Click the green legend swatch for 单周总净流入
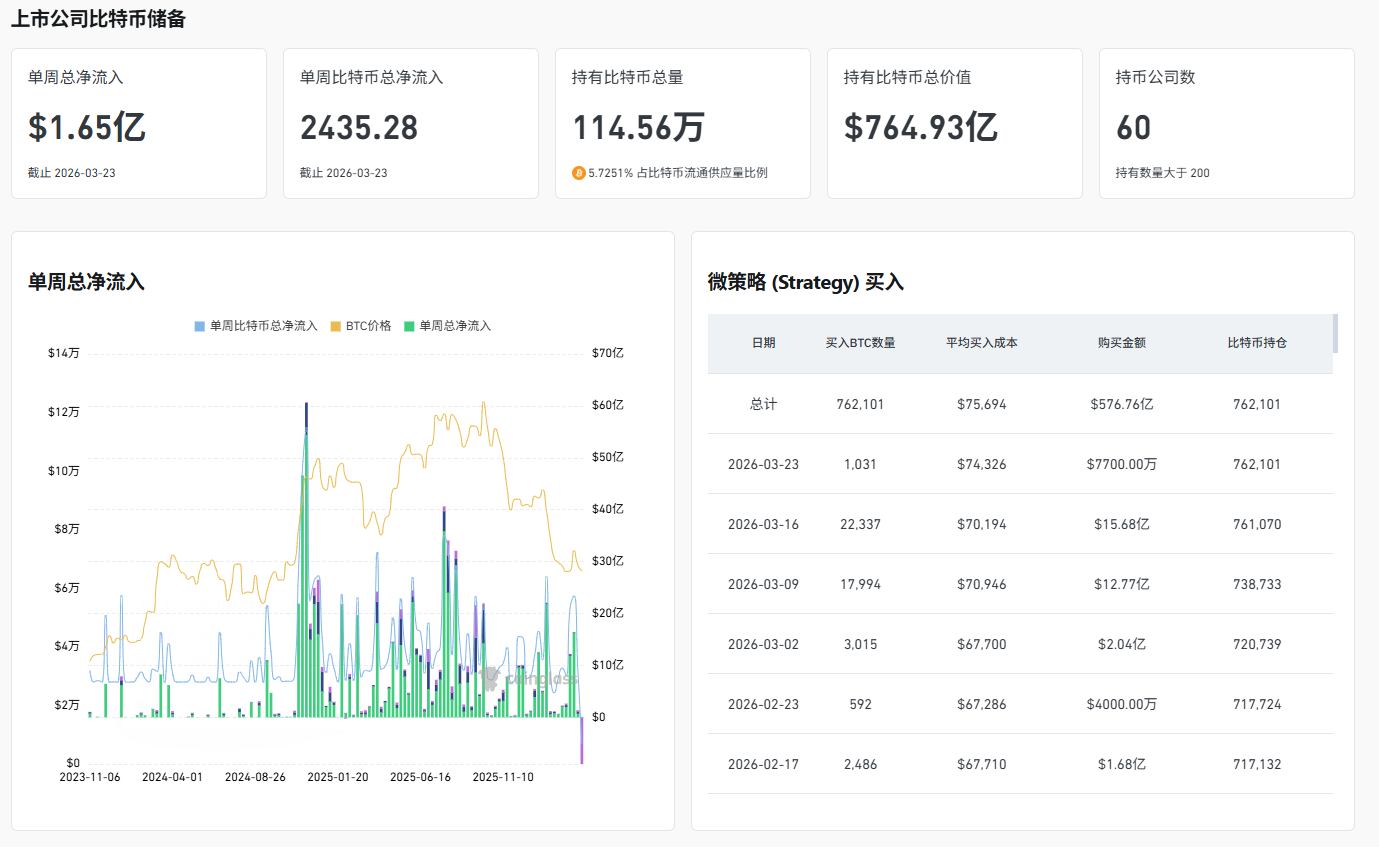This screenshot has height=847, width=1379. pyautogui.click(x=409, y=326)
